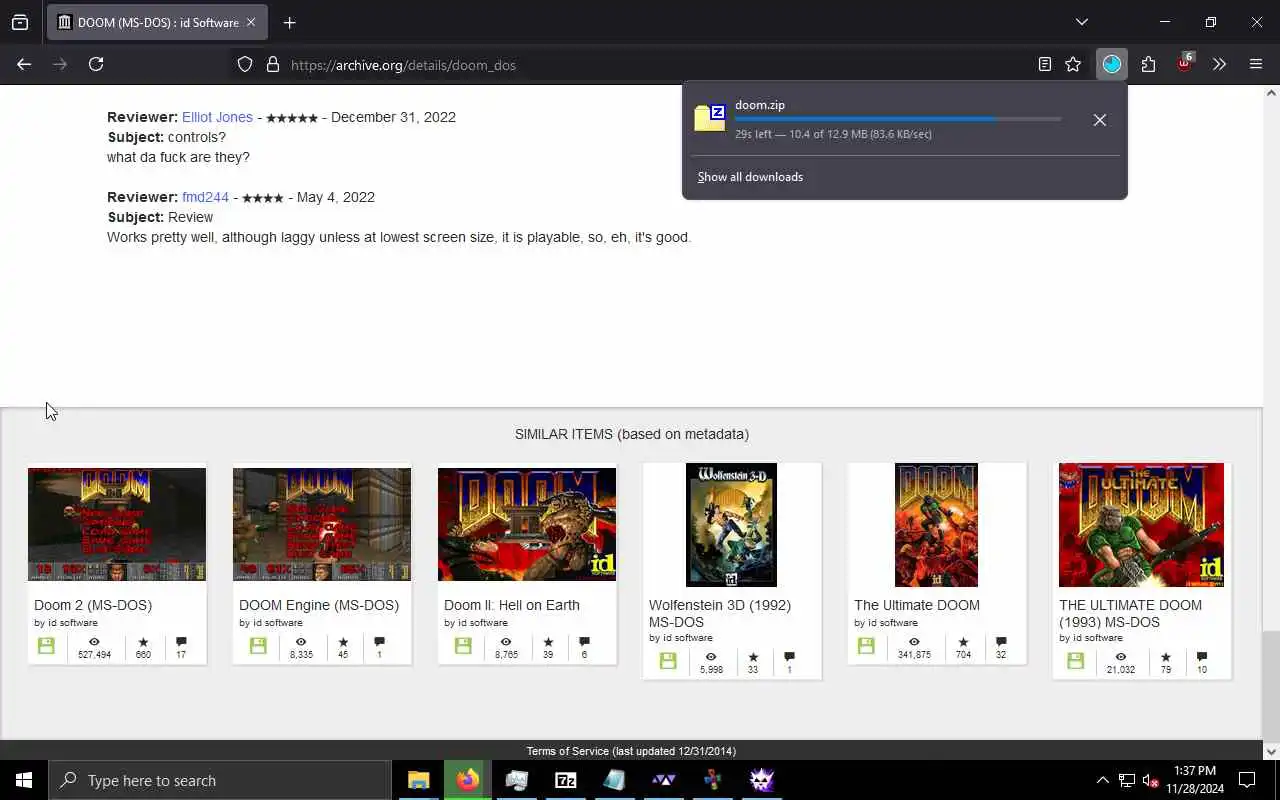
Task: Toggle reader view icon in address bar
Action: click(x=1044, y=64)
